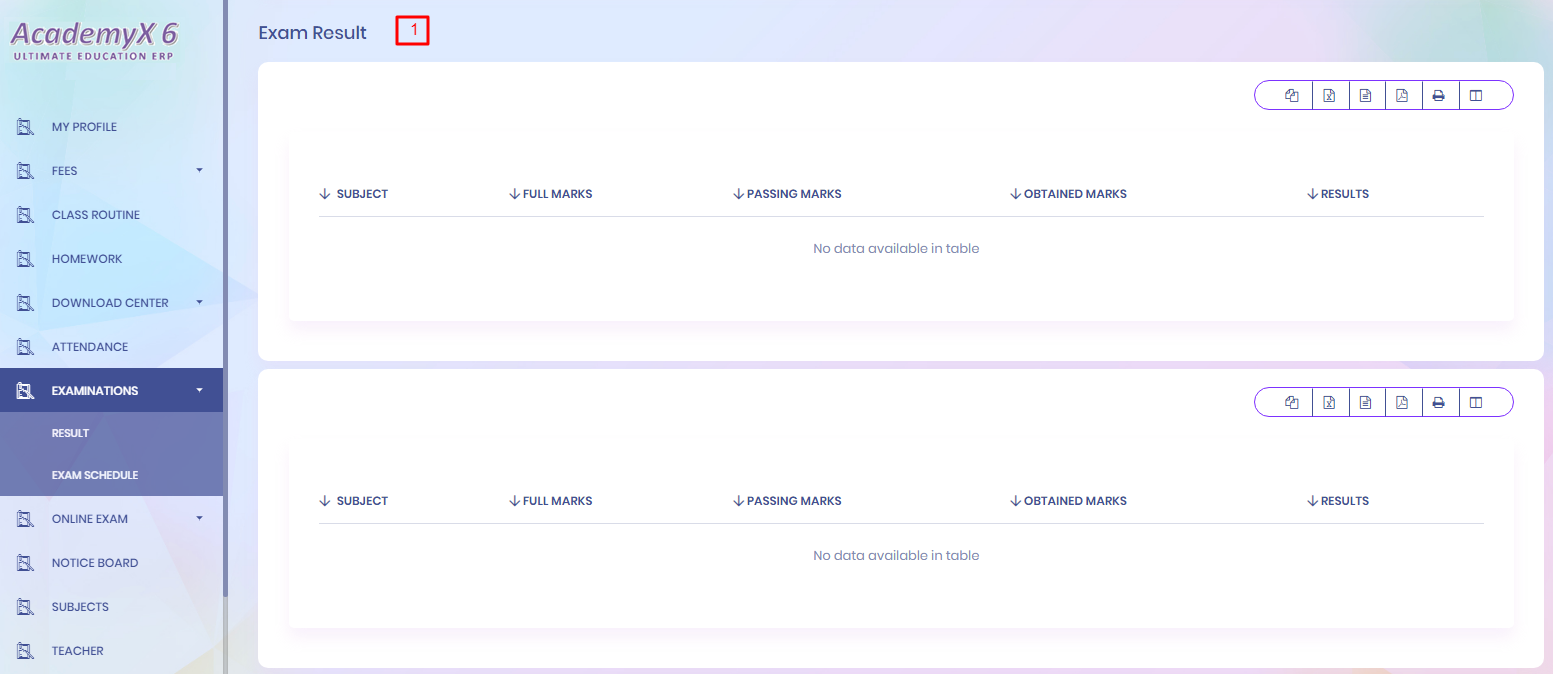Copy the first results table to clipboard
The width and height of the screenshot is (1553, 674).
pyautogui.click(x=1292, y=96)
